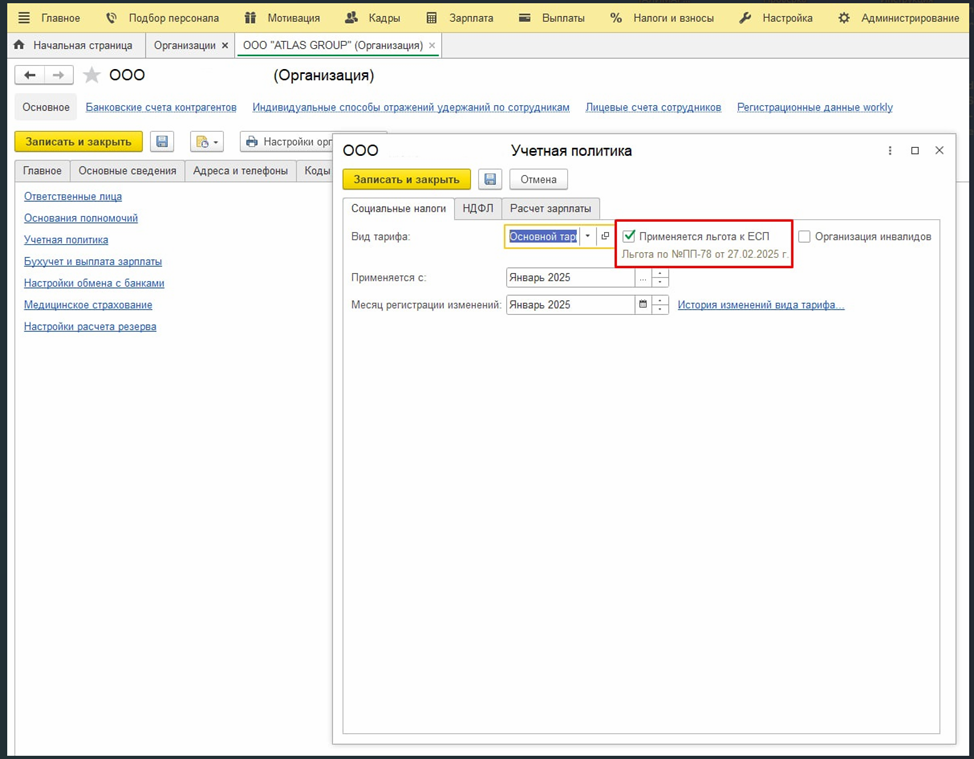974x759 pixels.
Task: Click Записать и закрыть in organization form
Action: (78, 142)
